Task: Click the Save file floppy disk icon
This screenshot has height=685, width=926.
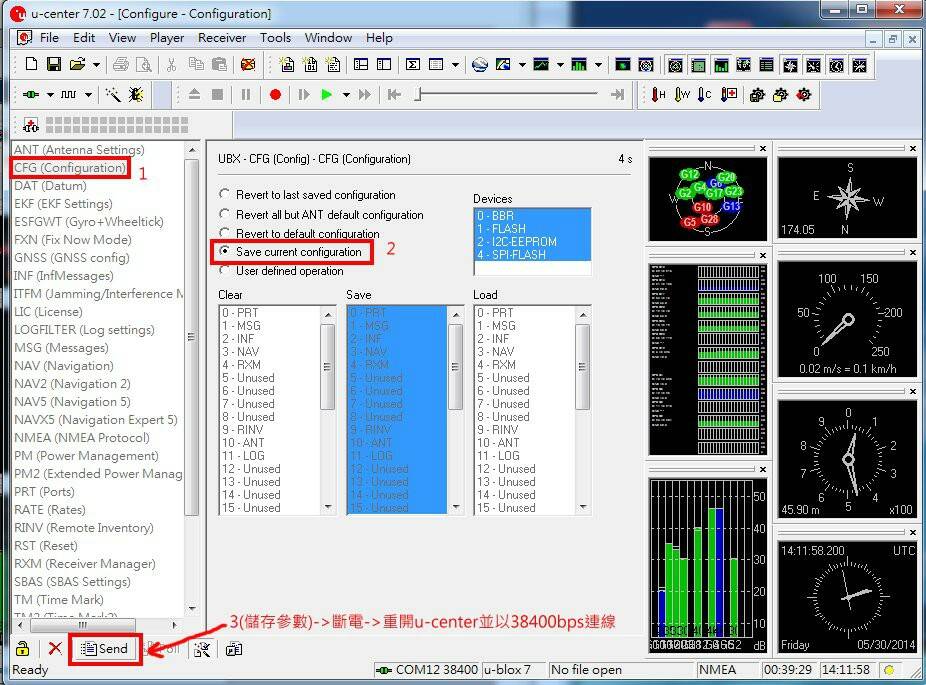Action: 54,65
